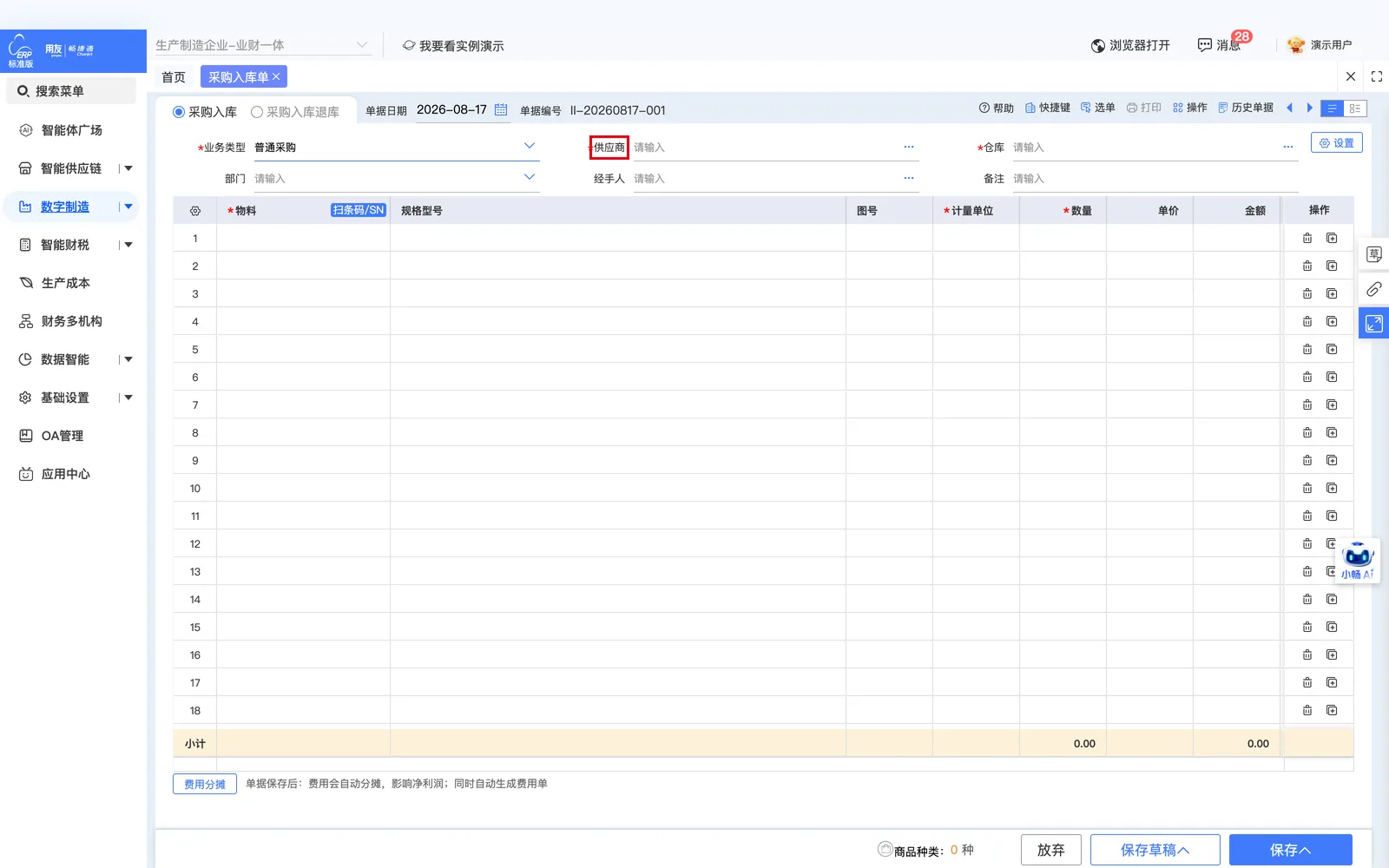Open 应用中心 in sidebar
This screenshot has width=1389, height=868.
tap(65, 474)
